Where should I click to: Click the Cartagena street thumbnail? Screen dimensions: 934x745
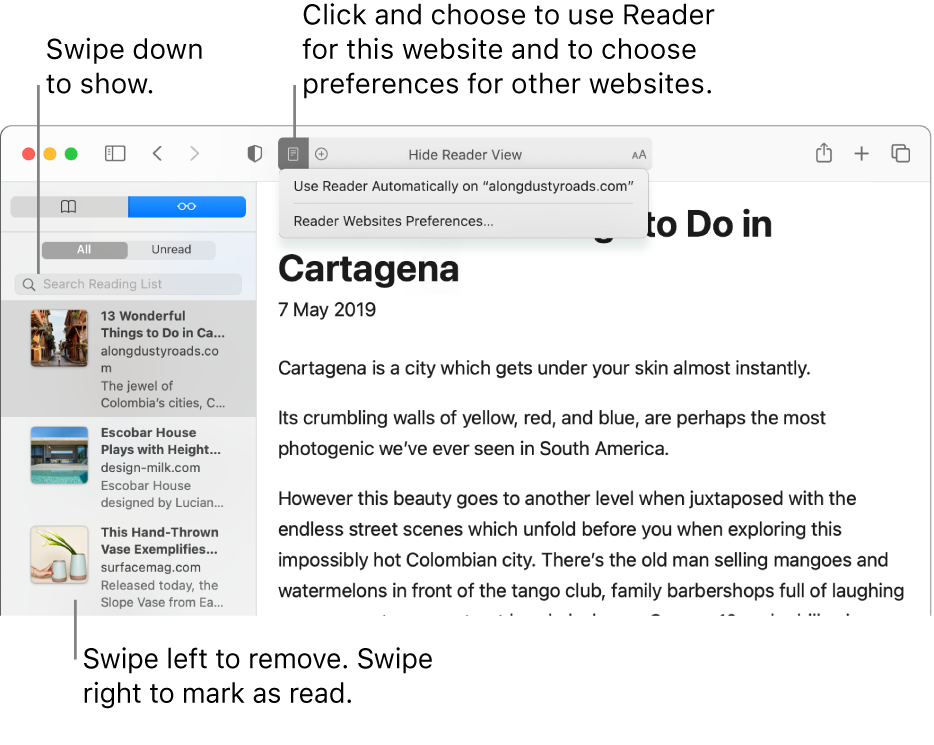point(60,338)
